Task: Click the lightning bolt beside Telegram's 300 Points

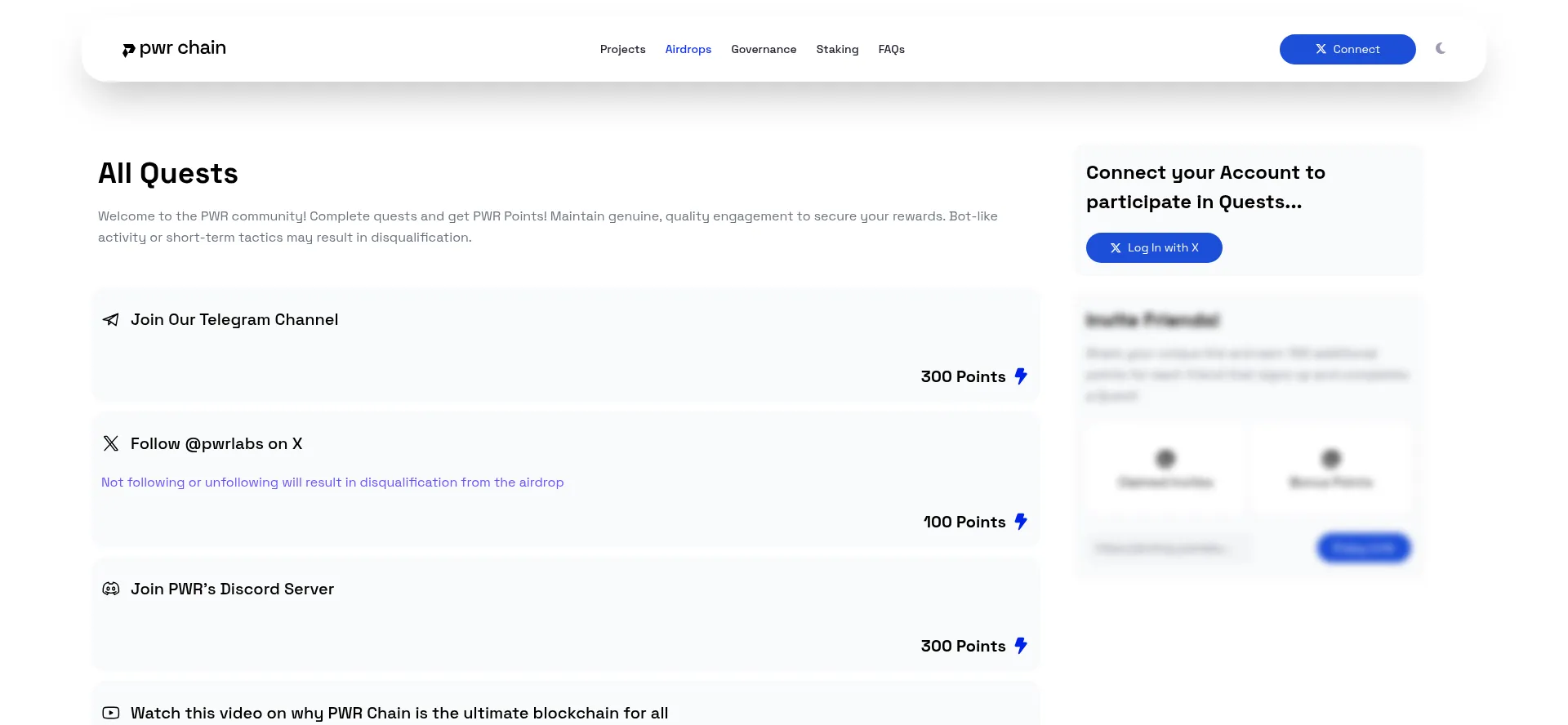Action: [1021, 376]
